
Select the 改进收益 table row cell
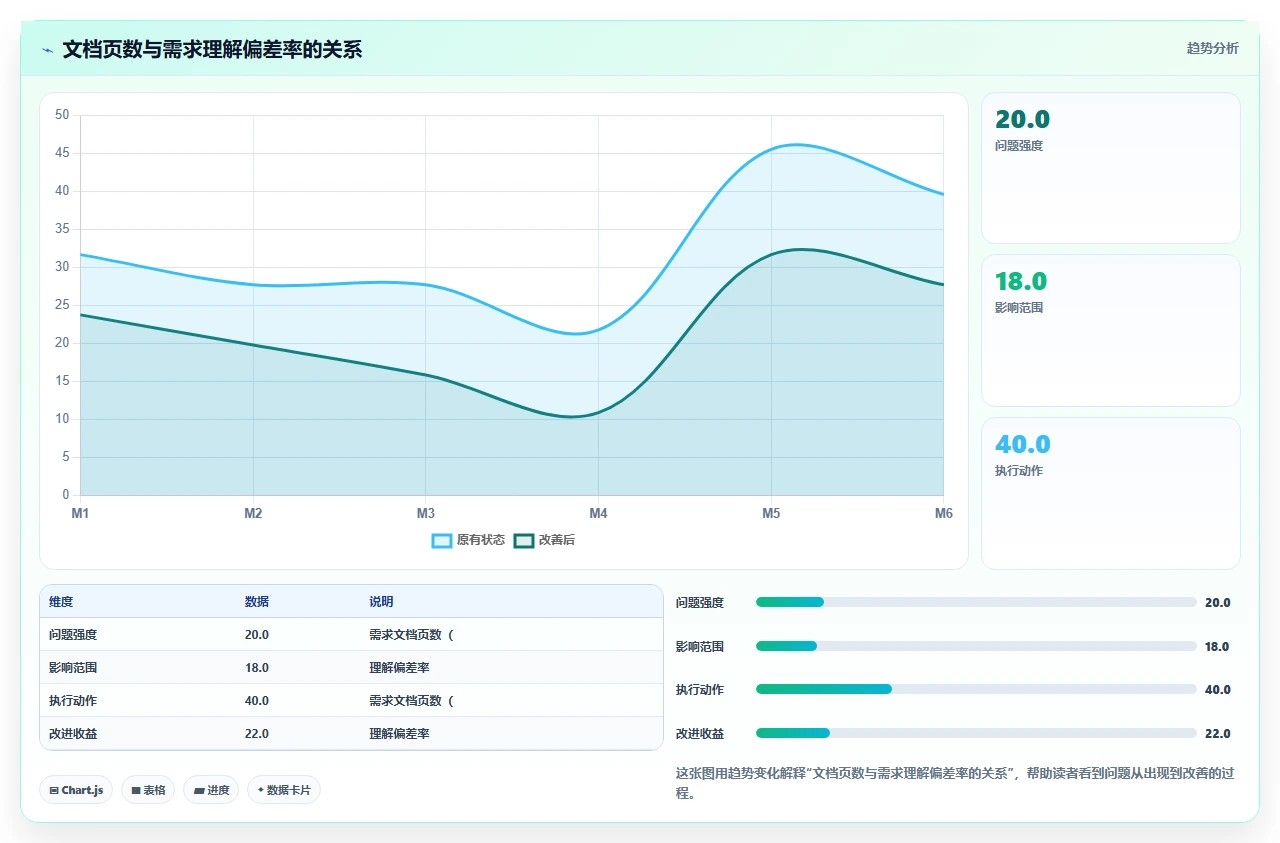73,733
